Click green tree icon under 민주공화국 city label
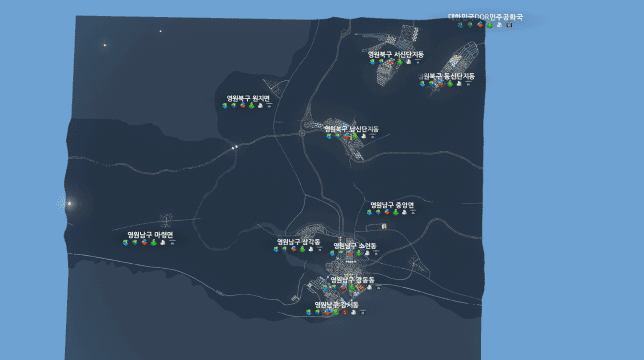The height and width of the screenshot is (360, 644). coord(490,25)
